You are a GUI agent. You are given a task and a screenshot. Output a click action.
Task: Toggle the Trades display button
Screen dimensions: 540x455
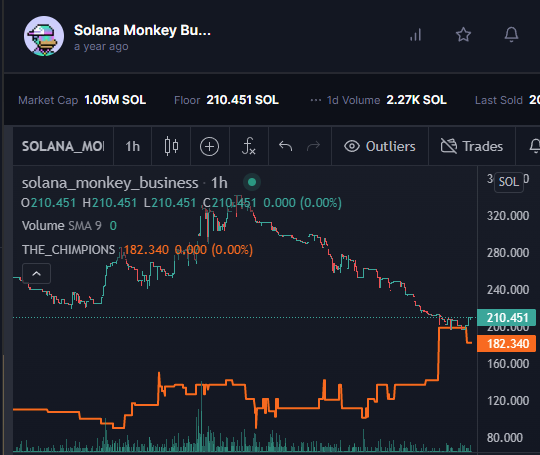pos(472,146)
